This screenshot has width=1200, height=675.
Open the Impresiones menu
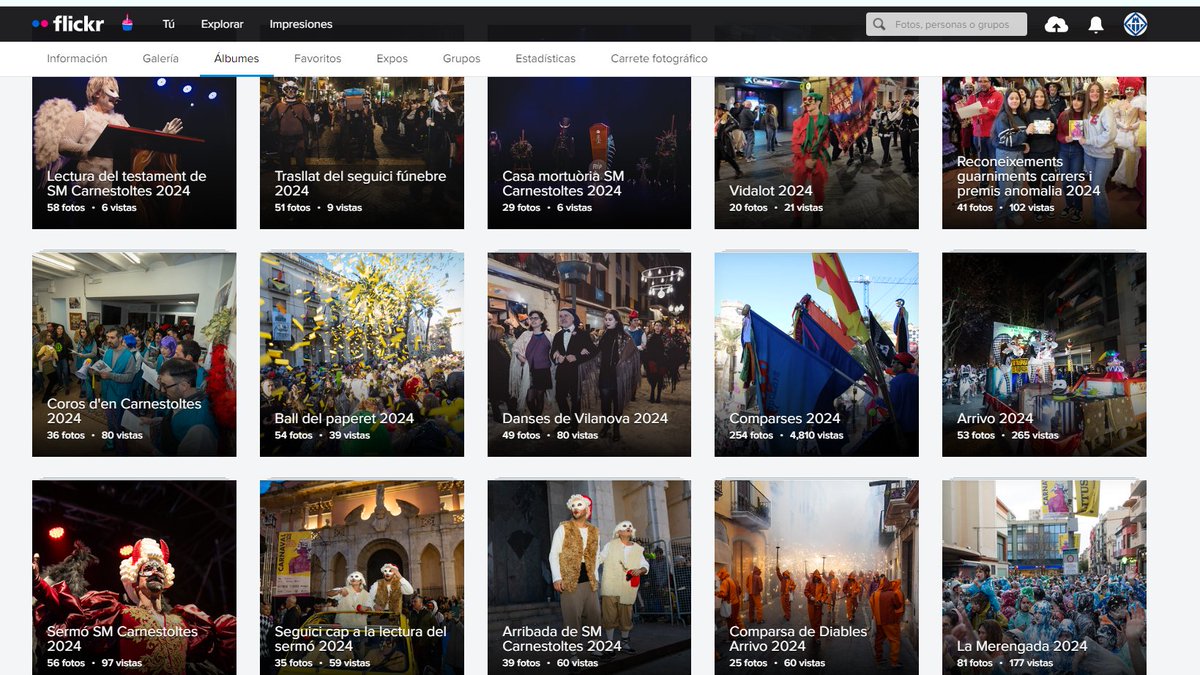[x=301, y=23]
